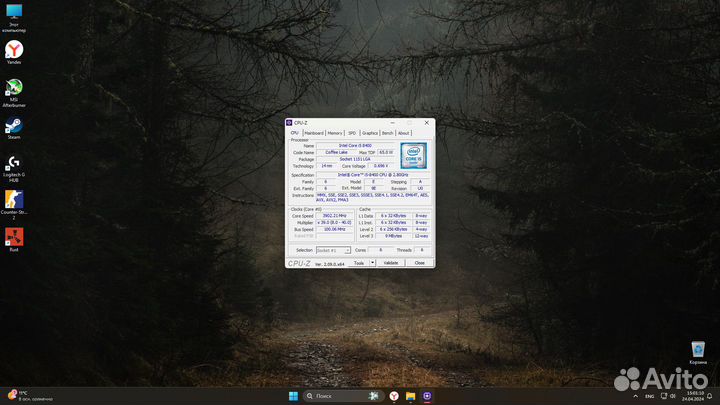
Task: Open File Explorer from the taskbar
Action: click(x=410, y=396)
